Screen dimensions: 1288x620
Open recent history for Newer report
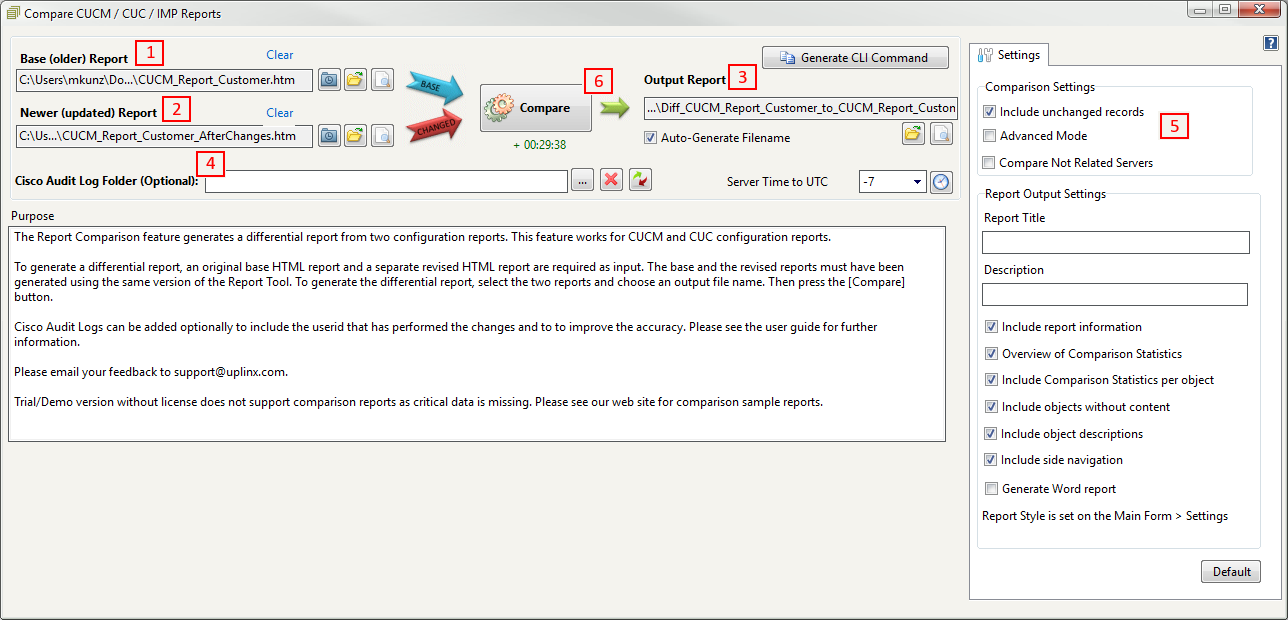point(330,136)
